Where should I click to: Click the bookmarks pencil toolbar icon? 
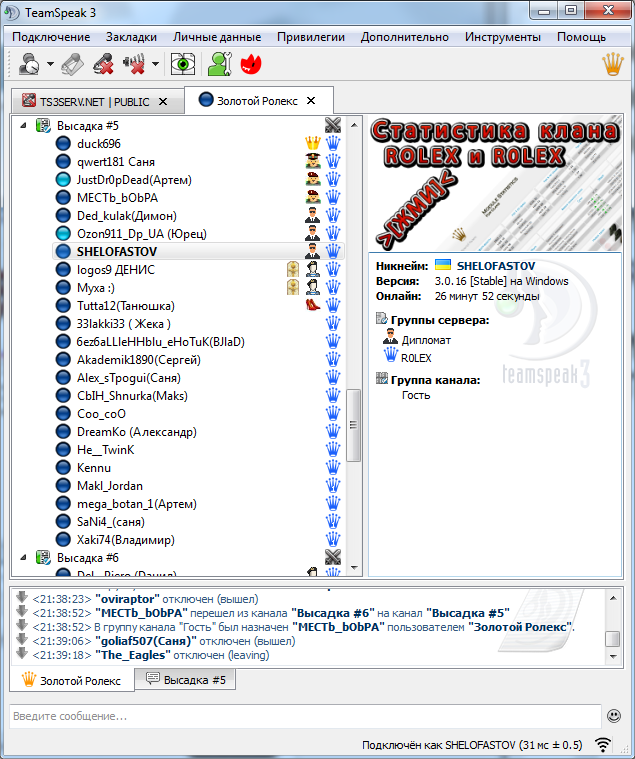[x=72, y=64]
